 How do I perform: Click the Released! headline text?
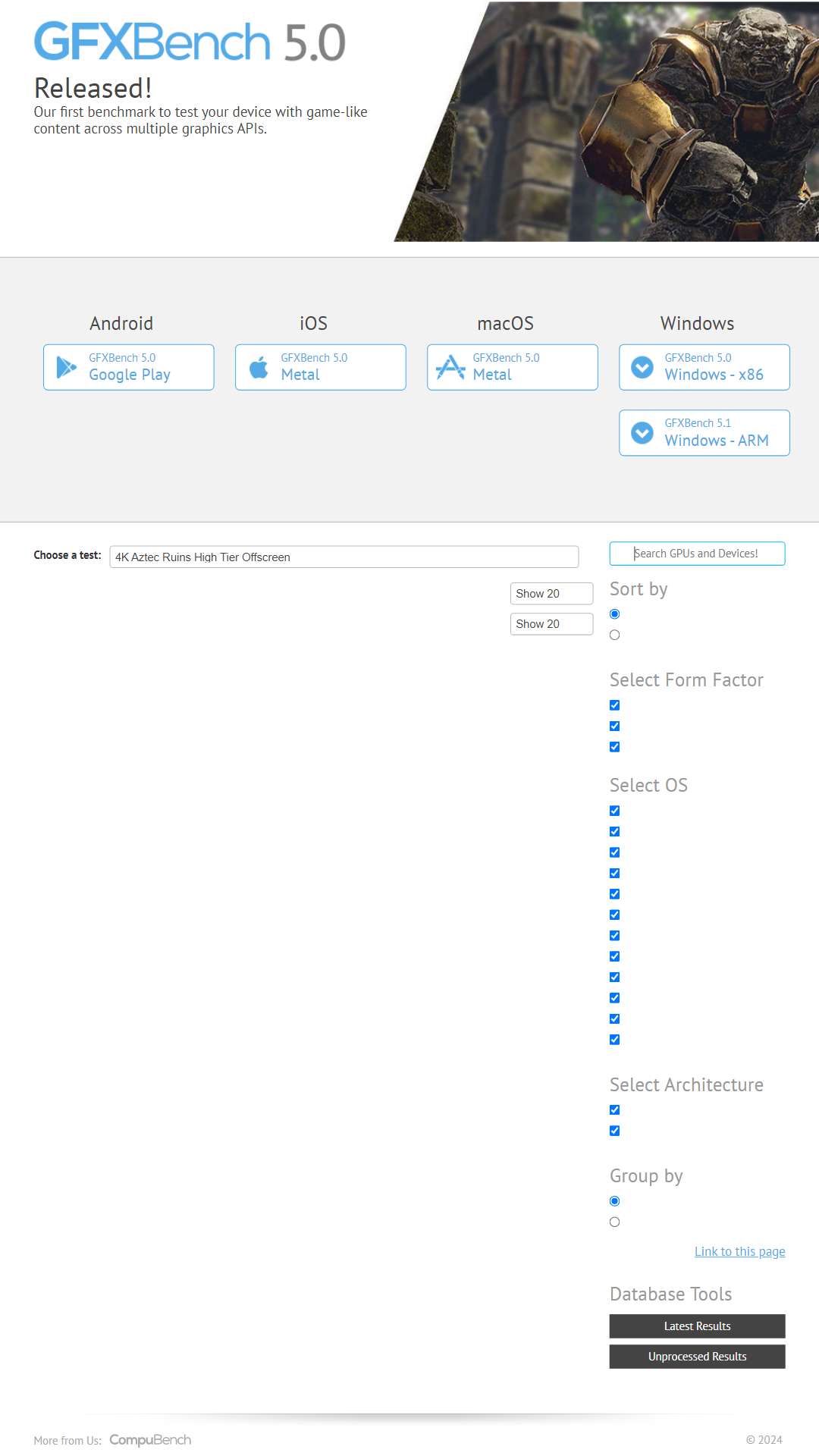[x=93, y=88]
